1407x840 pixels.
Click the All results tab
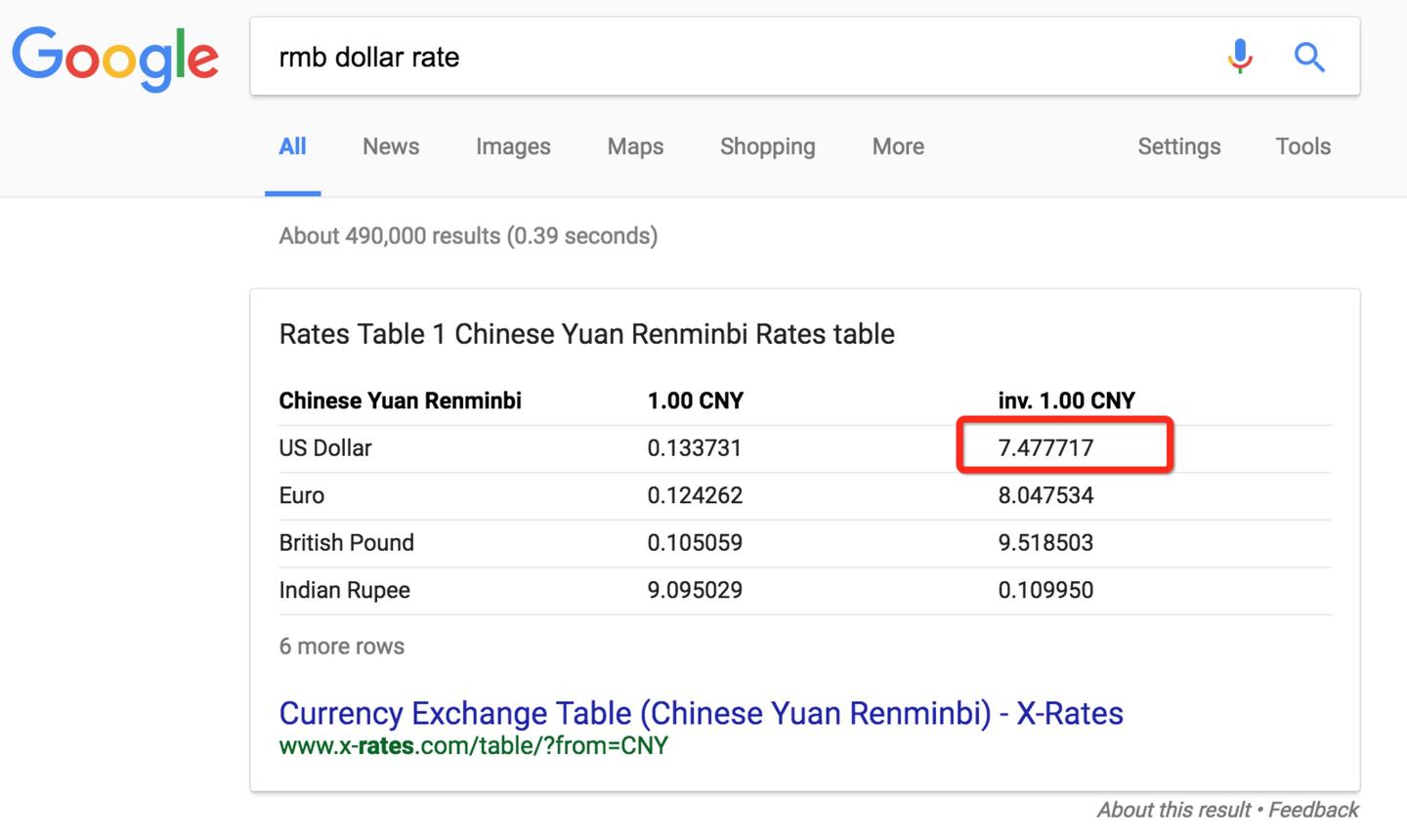[292, 147]
